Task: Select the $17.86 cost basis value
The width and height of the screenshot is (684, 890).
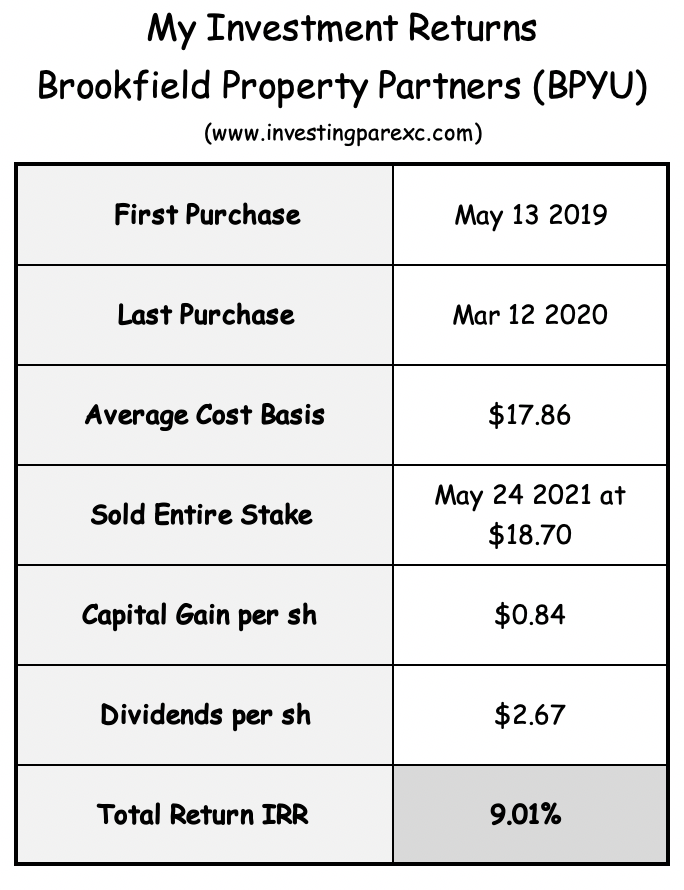Action: click(x=530, y=415)
